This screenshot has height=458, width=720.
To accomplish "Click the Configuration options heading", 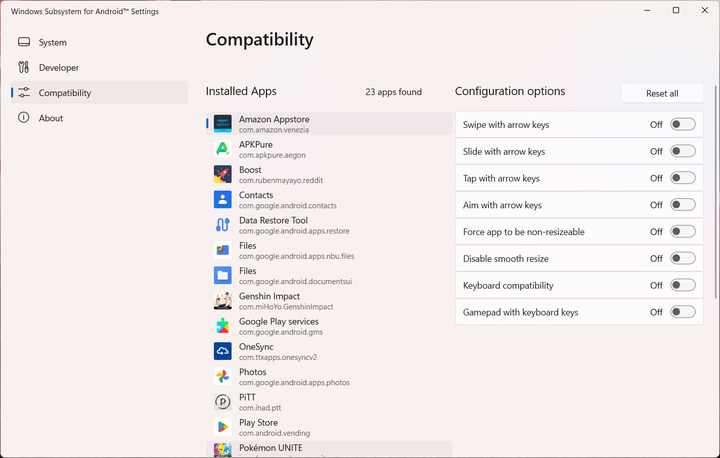I will click(510, 91).
